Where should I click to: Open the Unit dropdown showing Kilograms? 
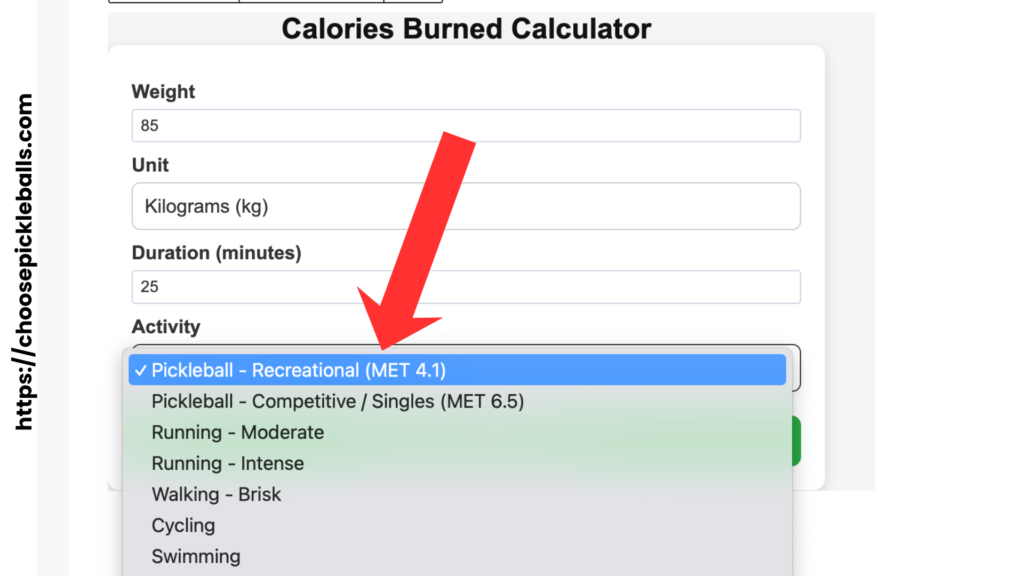(x=465, y=206)
